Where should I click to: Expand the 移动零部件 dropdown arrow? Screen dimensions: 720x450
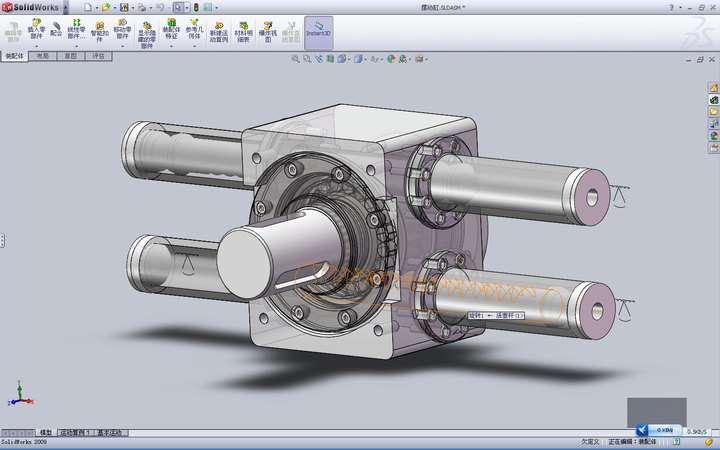tap(122, 46)
